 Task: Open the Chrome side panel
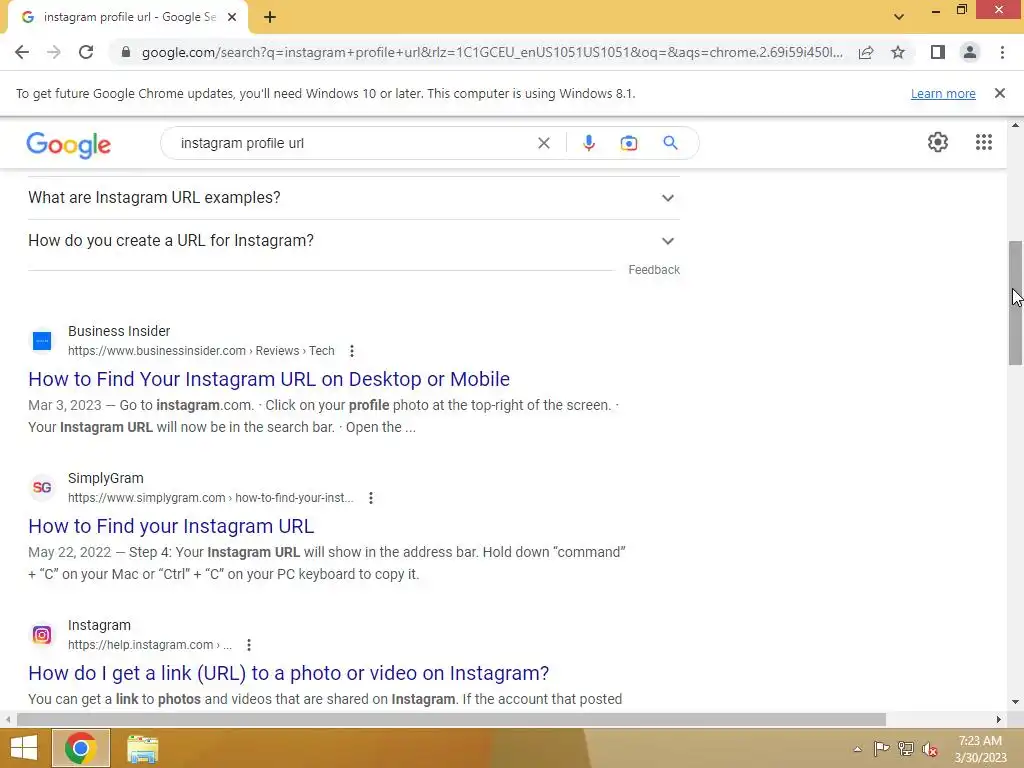tap(938, 52)
